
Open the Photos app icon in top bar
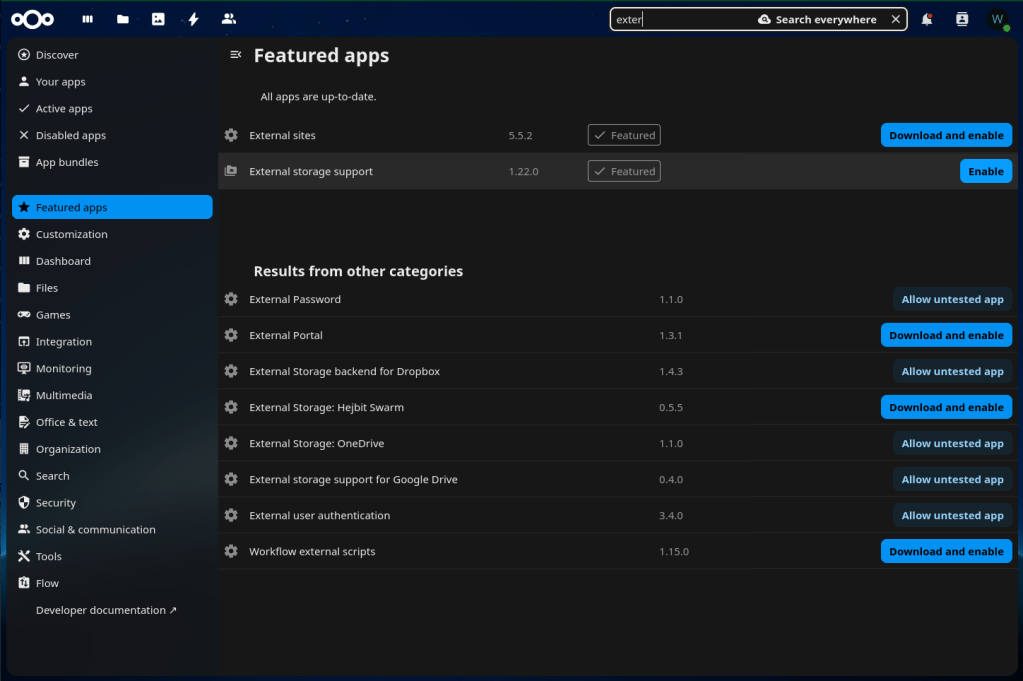(x=158, y=19)
